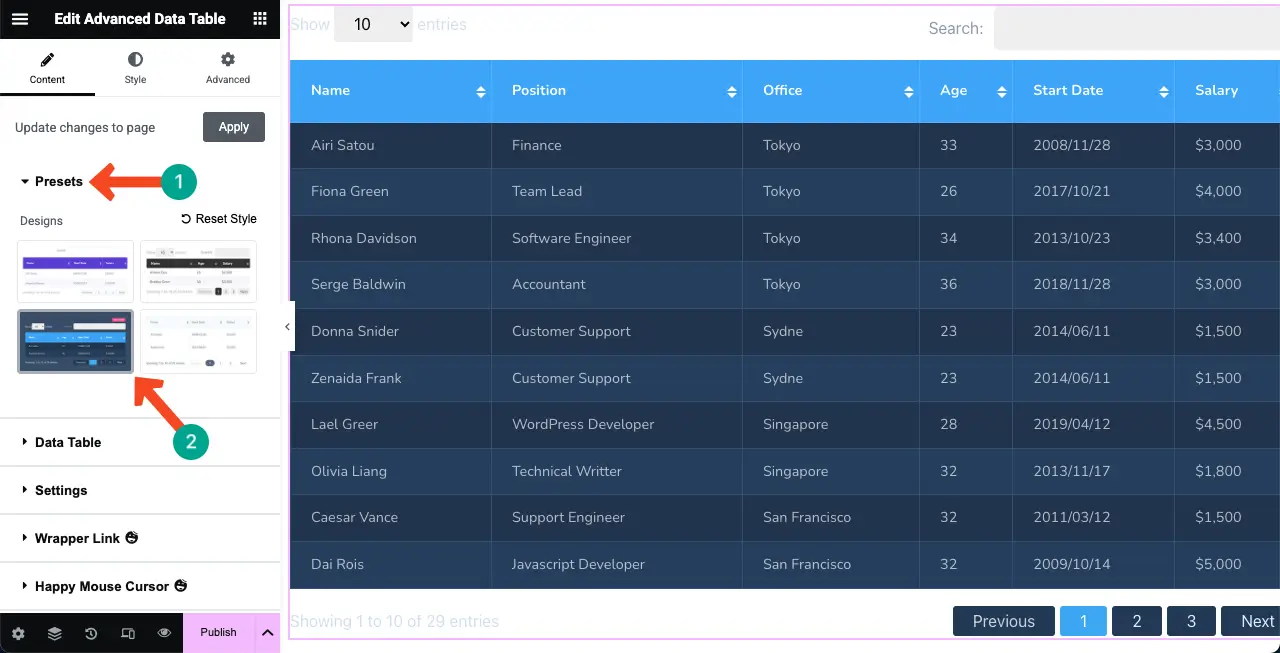Go to table page 3
This screenshot has width=1280, height=653.
pyautogui.click(x=1191, y=621)
